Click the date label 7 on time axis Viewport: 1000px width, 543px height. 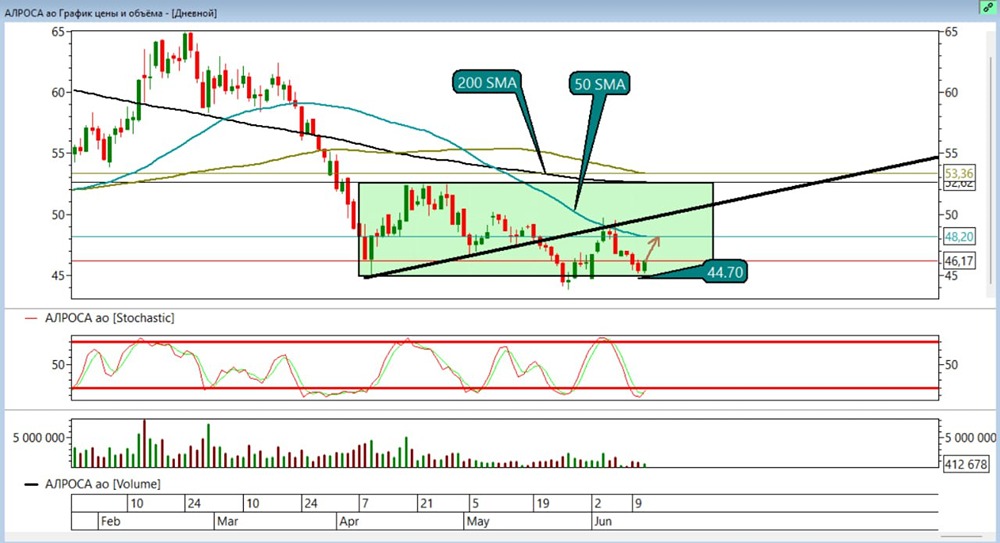365,503
